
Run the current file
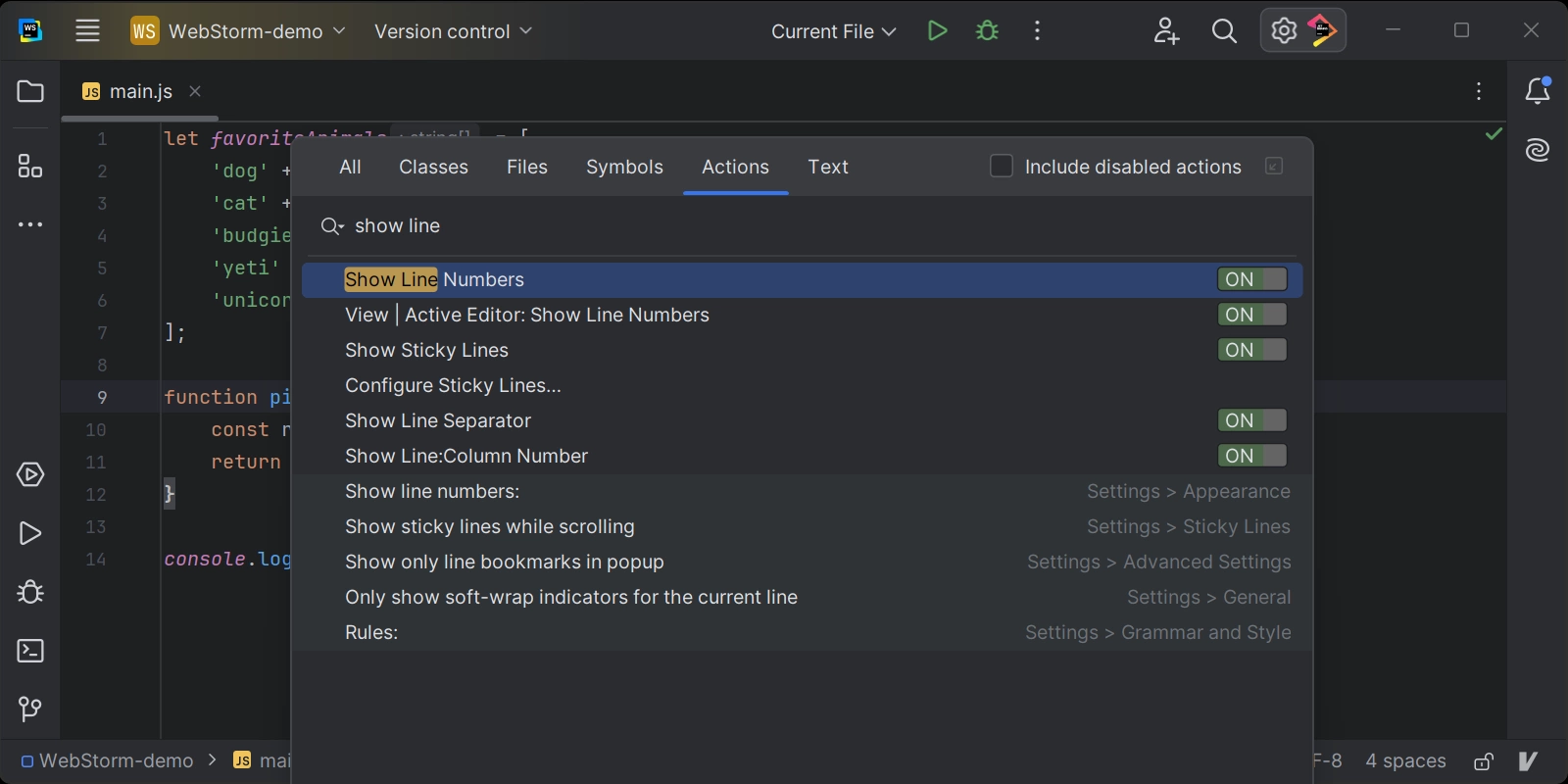(937, 30)
